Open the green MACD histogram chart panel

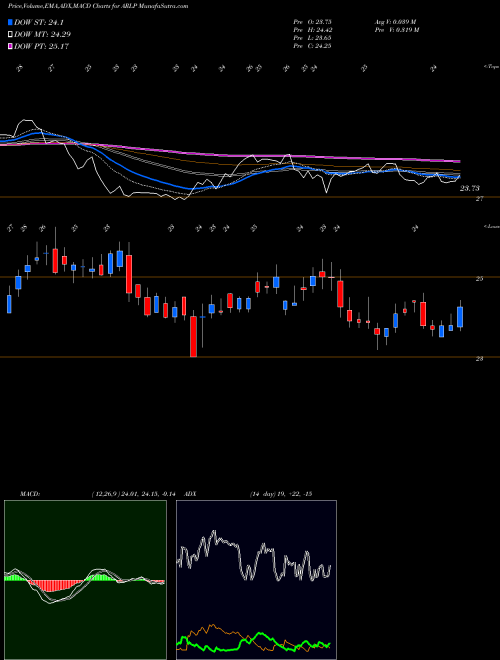85,580
